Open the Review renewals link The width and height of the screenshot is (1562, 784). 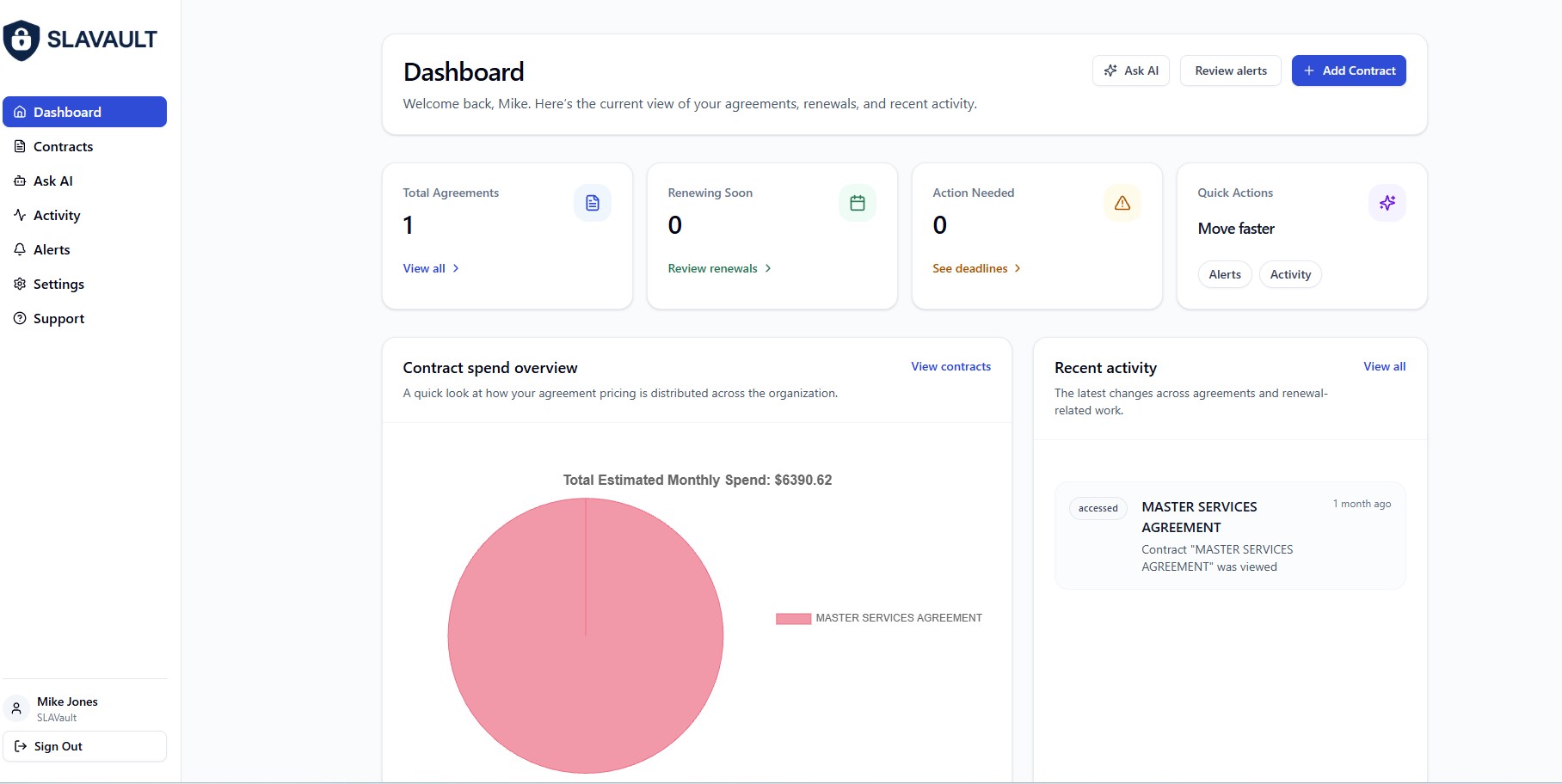(x=720, y=268)
